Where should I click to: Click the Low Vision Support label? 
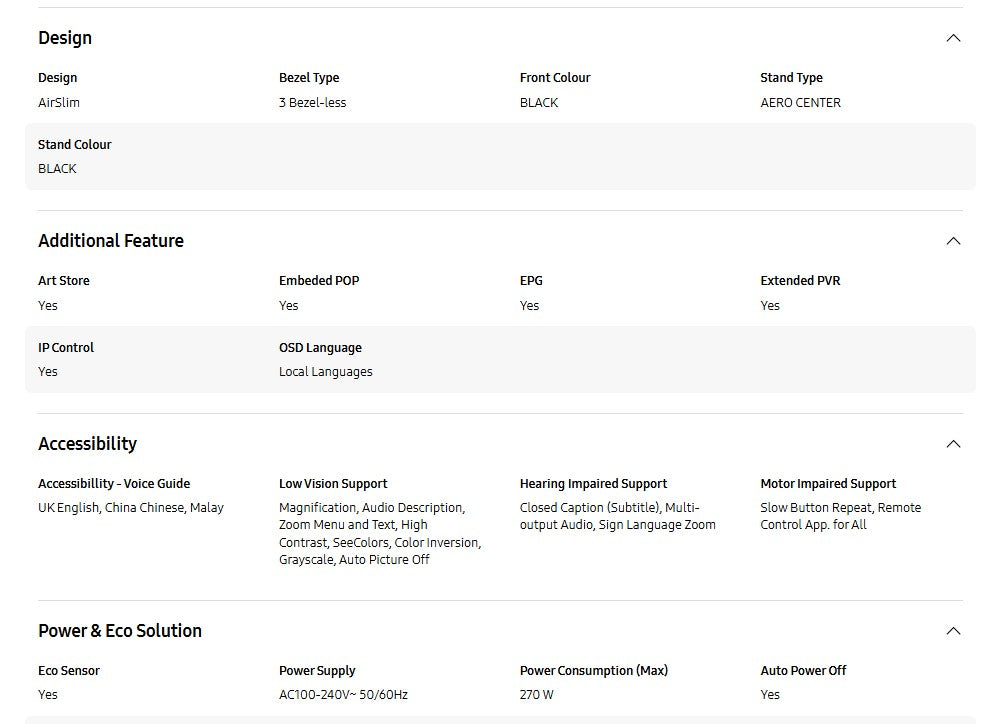coord(333,484)
